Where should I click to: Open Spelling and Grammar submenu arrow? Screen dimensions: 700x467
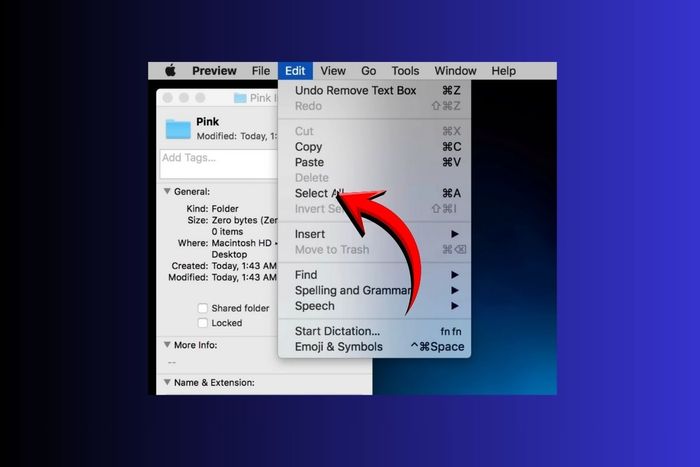point(454,290)
